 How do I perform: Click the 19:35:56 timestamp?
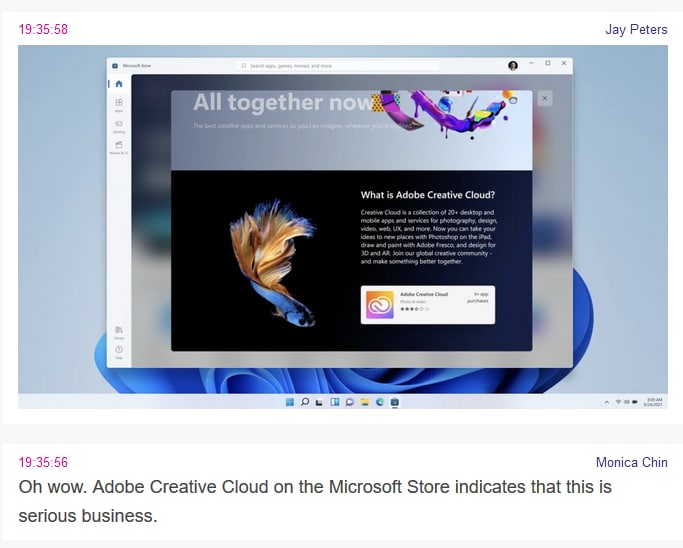tap(43, 462)
